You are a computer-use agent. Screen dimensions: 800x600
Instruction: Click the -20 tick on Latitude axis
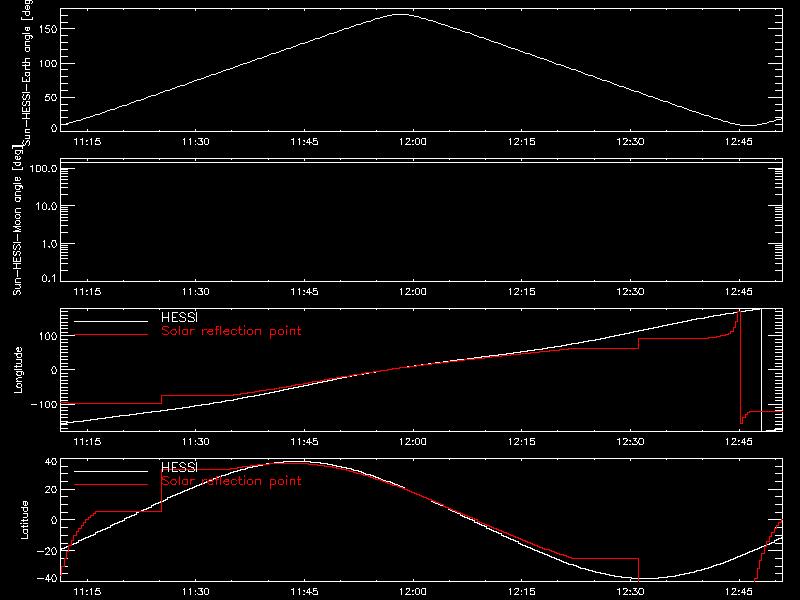pos(47,551)
